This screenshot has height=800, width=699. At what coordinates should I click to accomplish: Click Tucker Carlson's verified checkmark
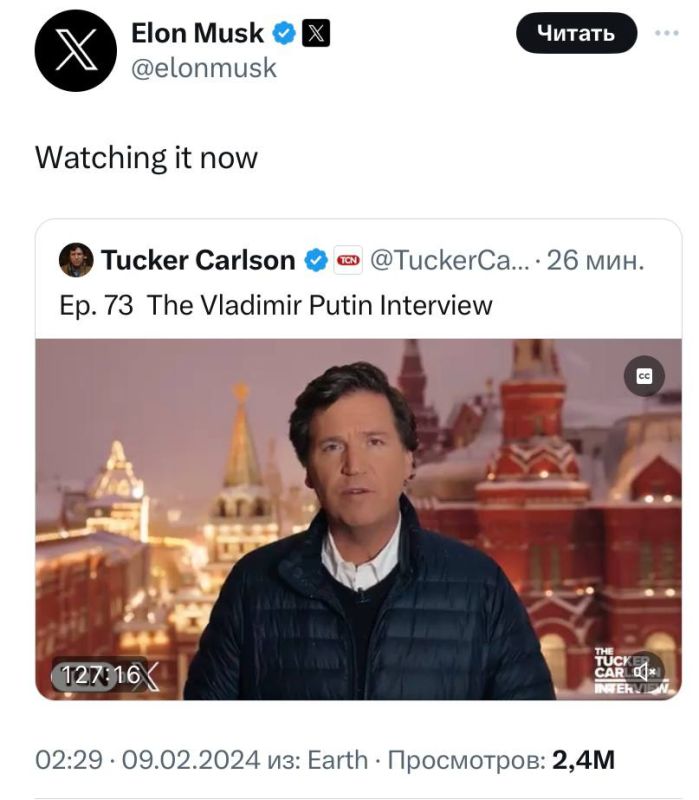(317, 258)
